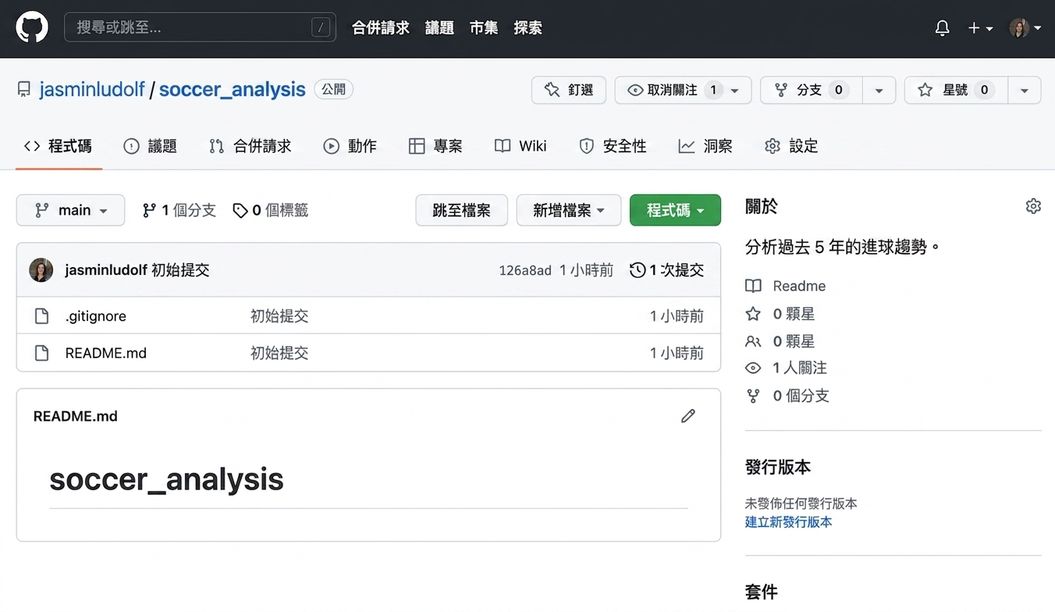Open the 0 個分支 forks link
1055x612 pixels.
coord(801,396)
